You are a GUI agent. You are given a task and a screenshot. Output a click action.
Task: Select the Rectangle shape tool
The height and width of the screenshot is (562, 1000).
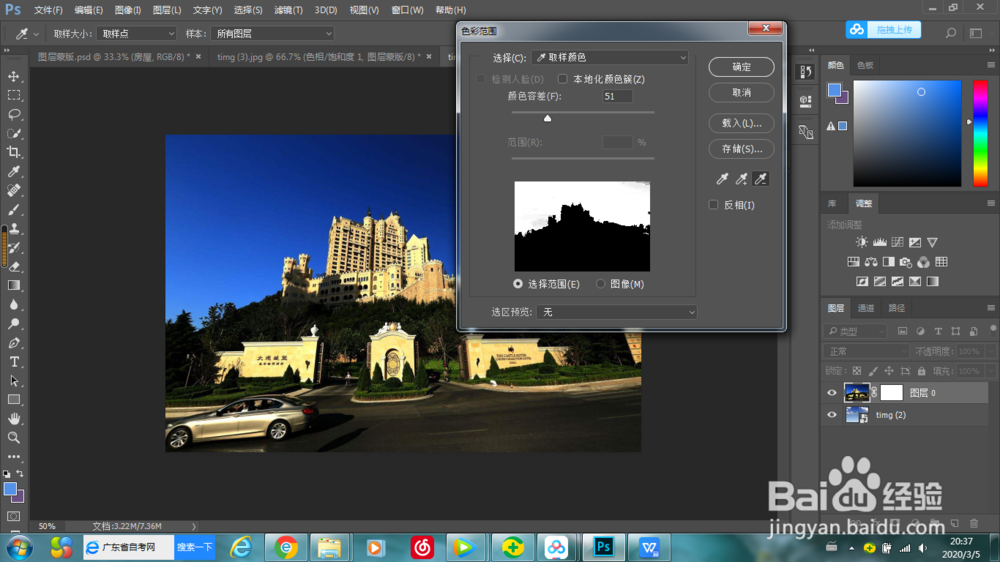tap(13, 400)
